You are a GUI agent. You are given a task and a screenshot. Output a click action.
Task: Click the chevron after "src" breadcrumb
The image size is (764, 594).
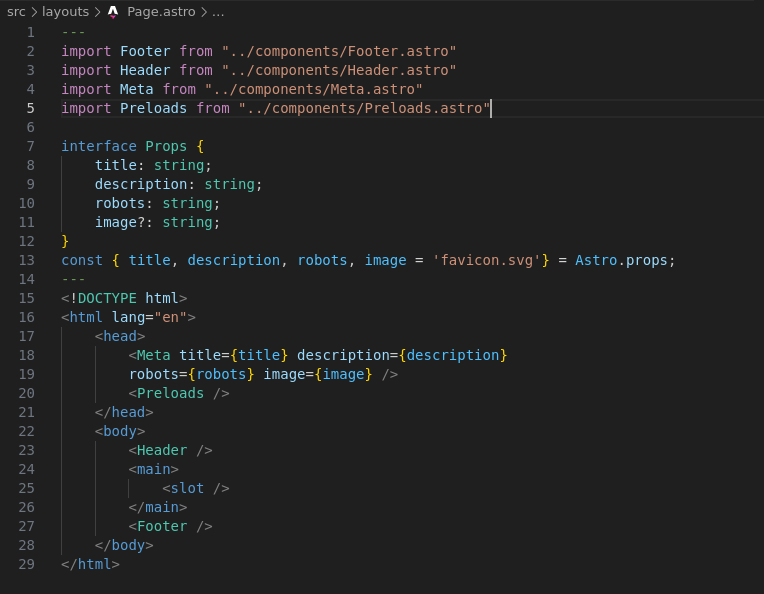34,12
